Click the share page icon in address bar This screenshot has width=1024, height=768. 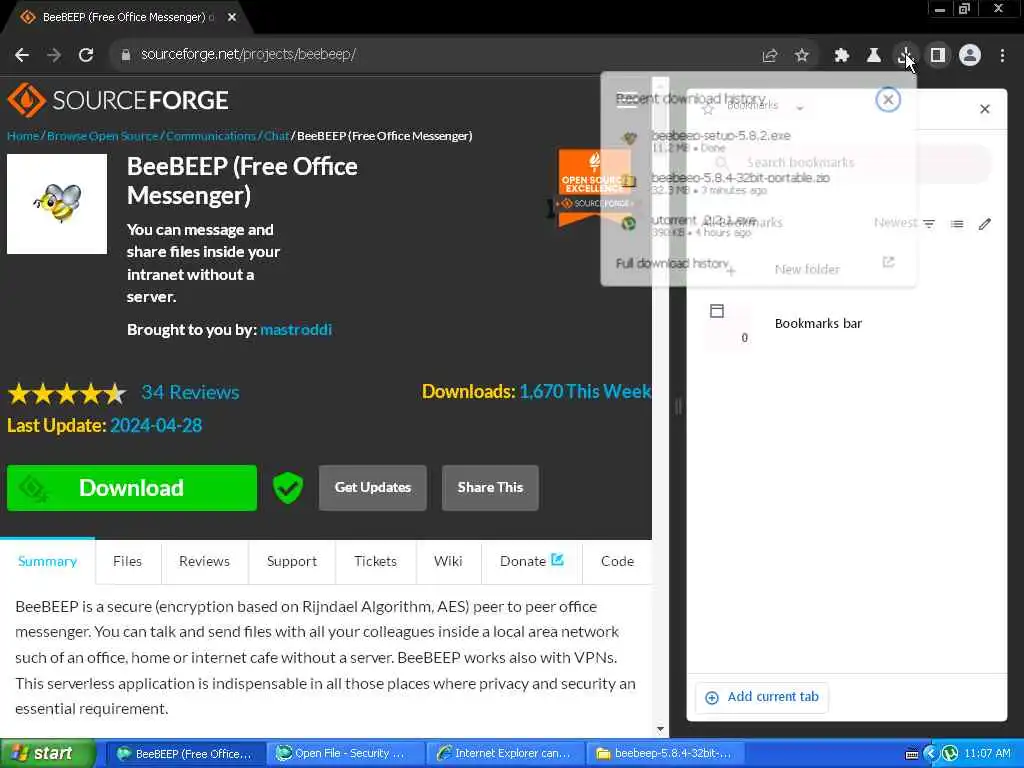tap(770, 56)
